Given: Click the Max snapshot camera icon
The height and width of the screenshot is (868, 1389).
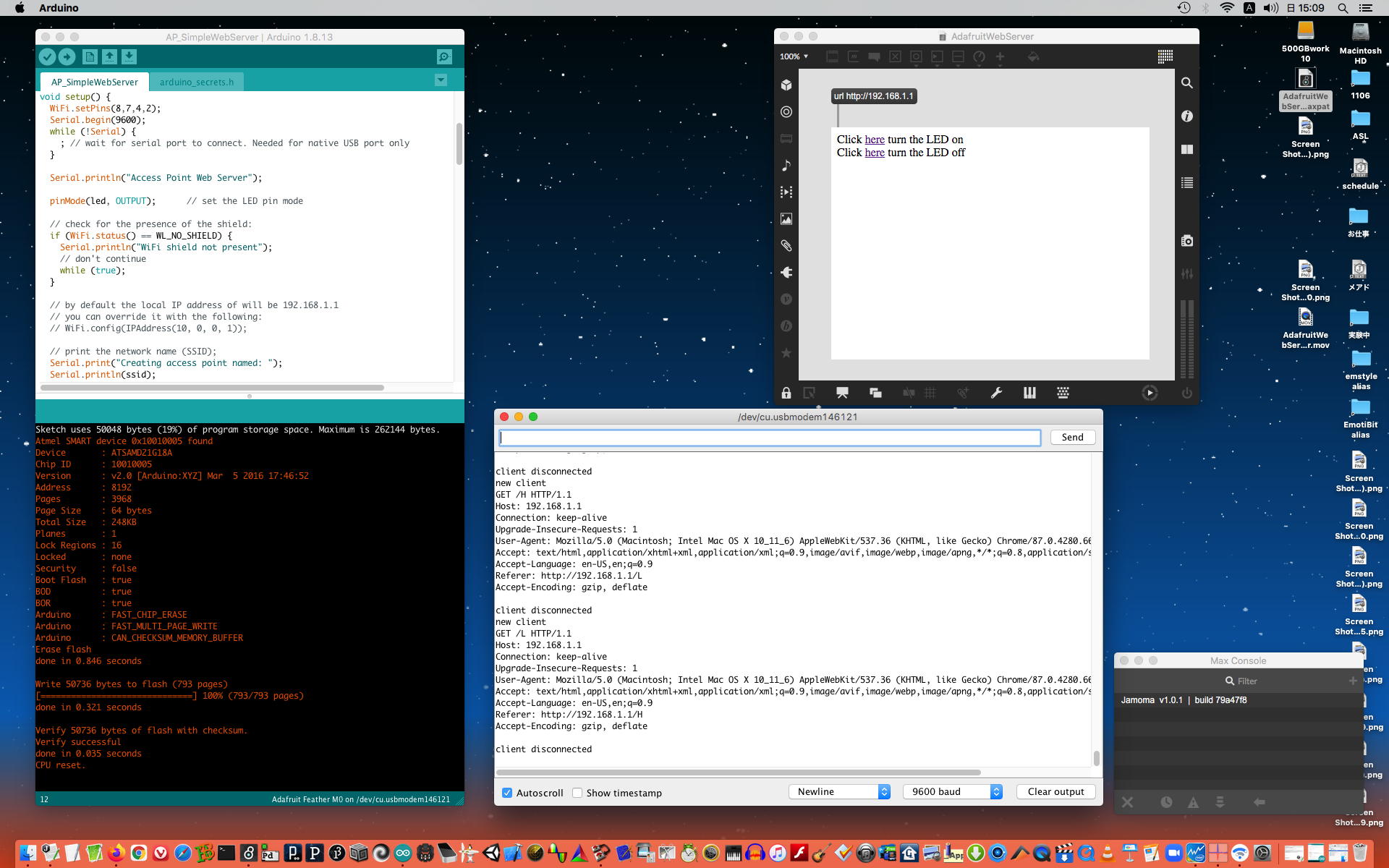Looking at the screenshot, I should [1186, 241].
